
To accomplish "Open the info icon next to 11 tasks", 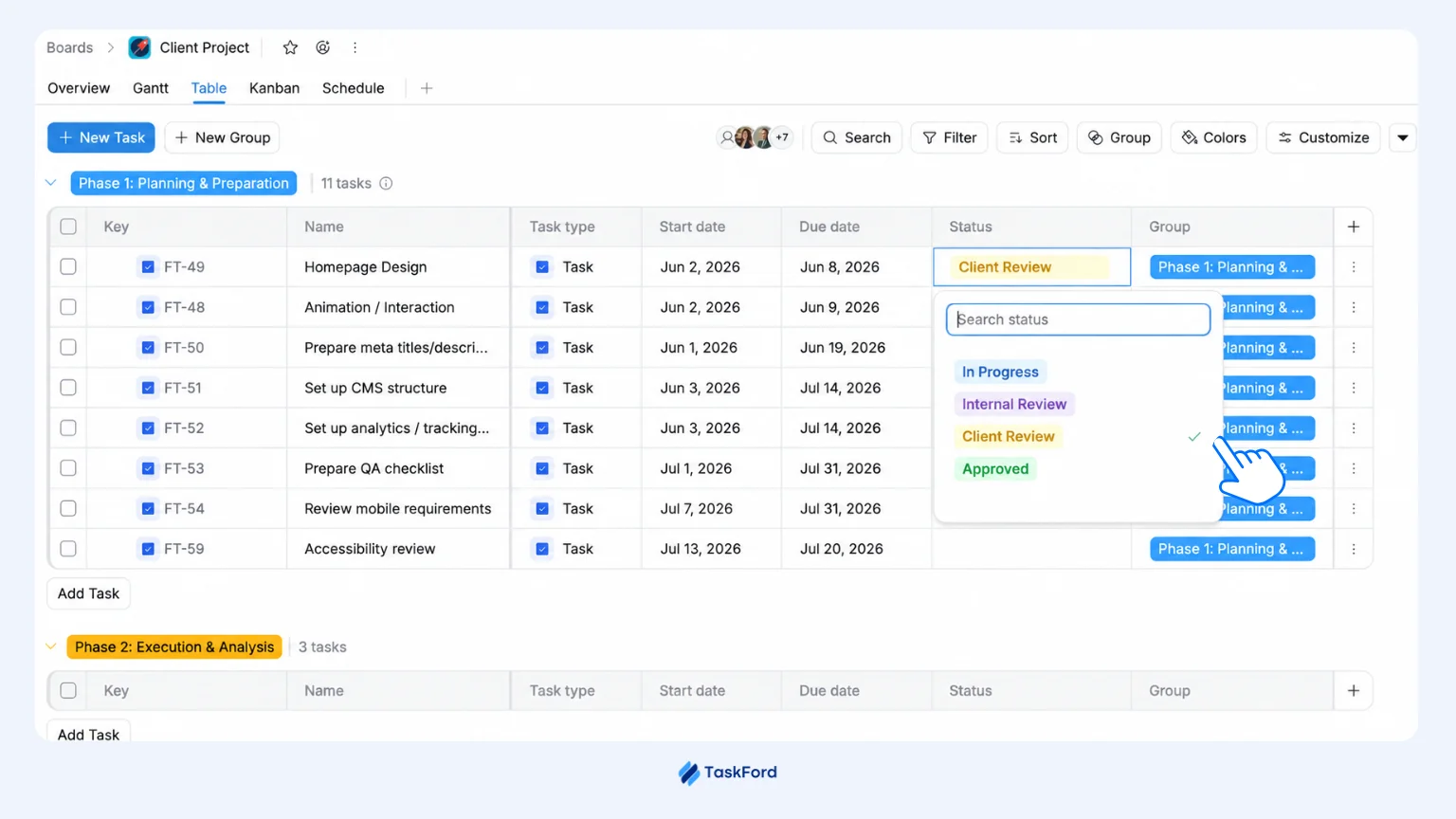I will (x=386, y=184).
